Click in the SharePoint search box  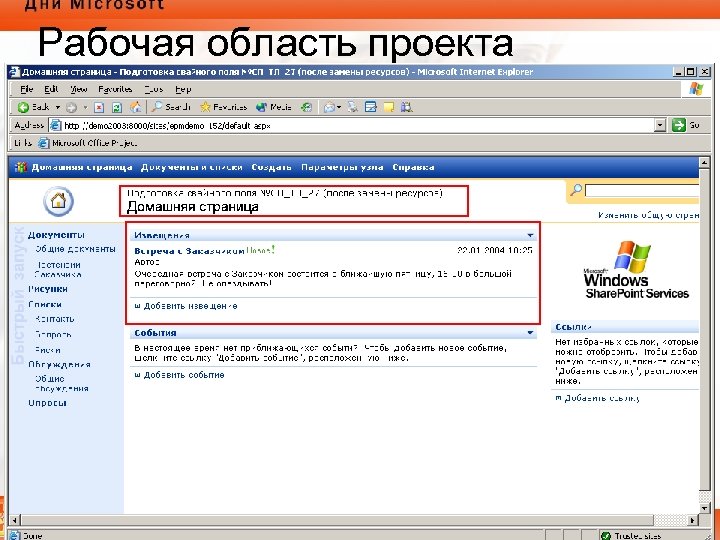[x=642, y=191]
